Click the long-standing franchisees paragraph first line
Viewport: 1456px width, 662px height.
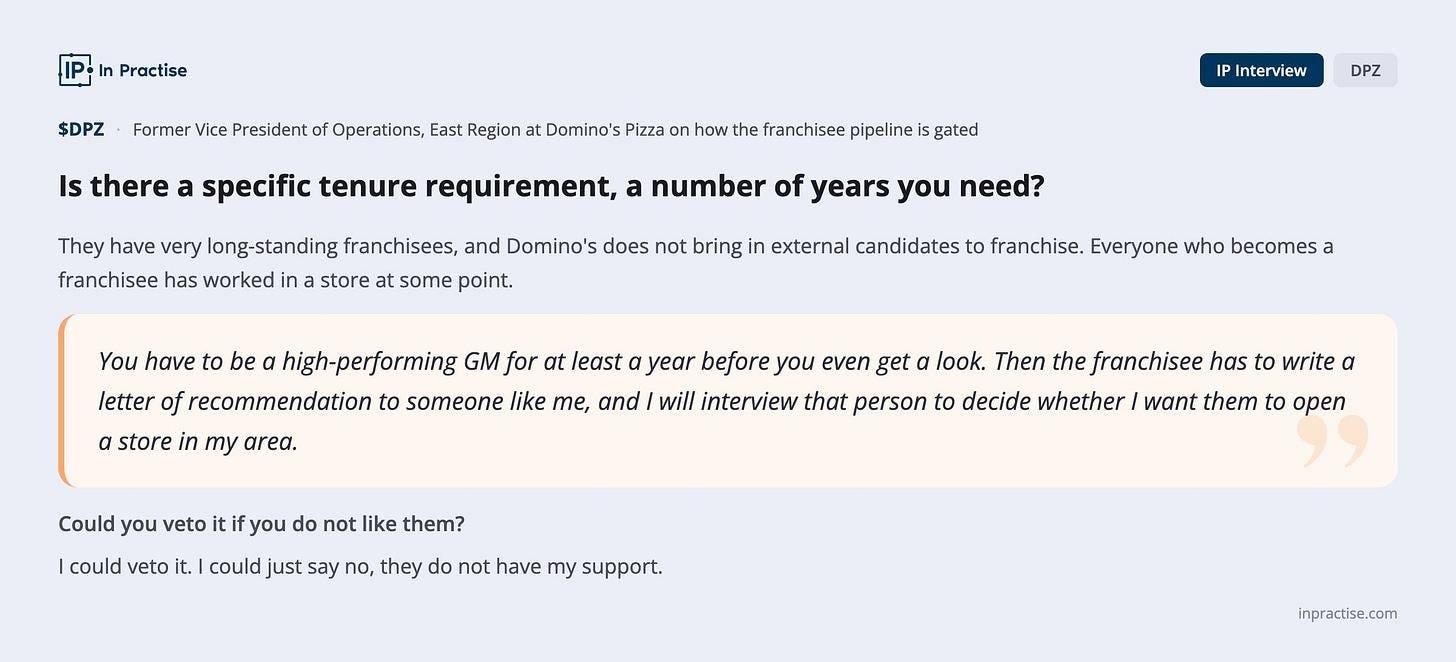click(696, 246)
